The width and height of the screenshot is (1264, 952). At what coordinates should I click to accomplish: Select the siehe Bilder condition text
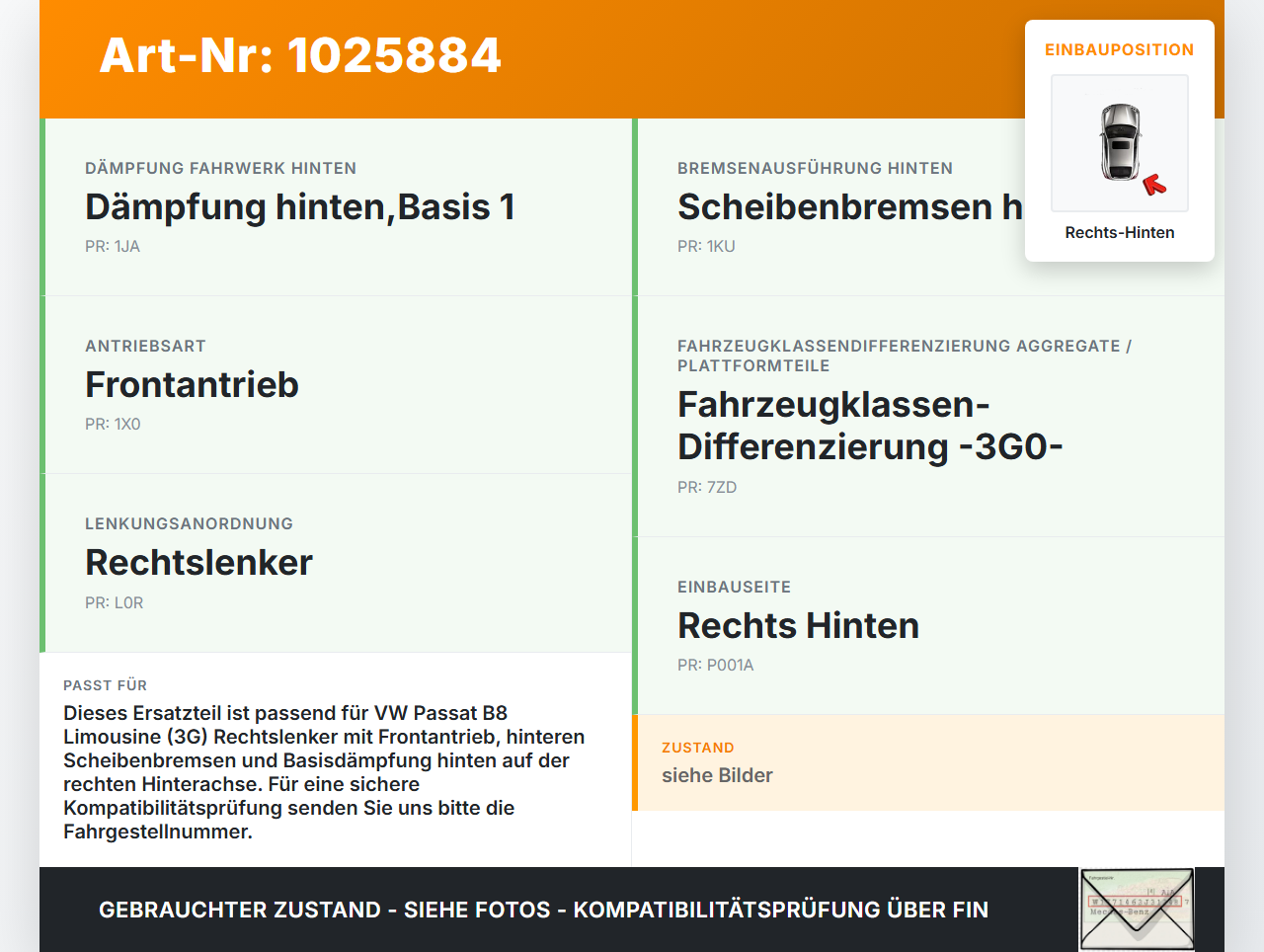coord(717,775)
